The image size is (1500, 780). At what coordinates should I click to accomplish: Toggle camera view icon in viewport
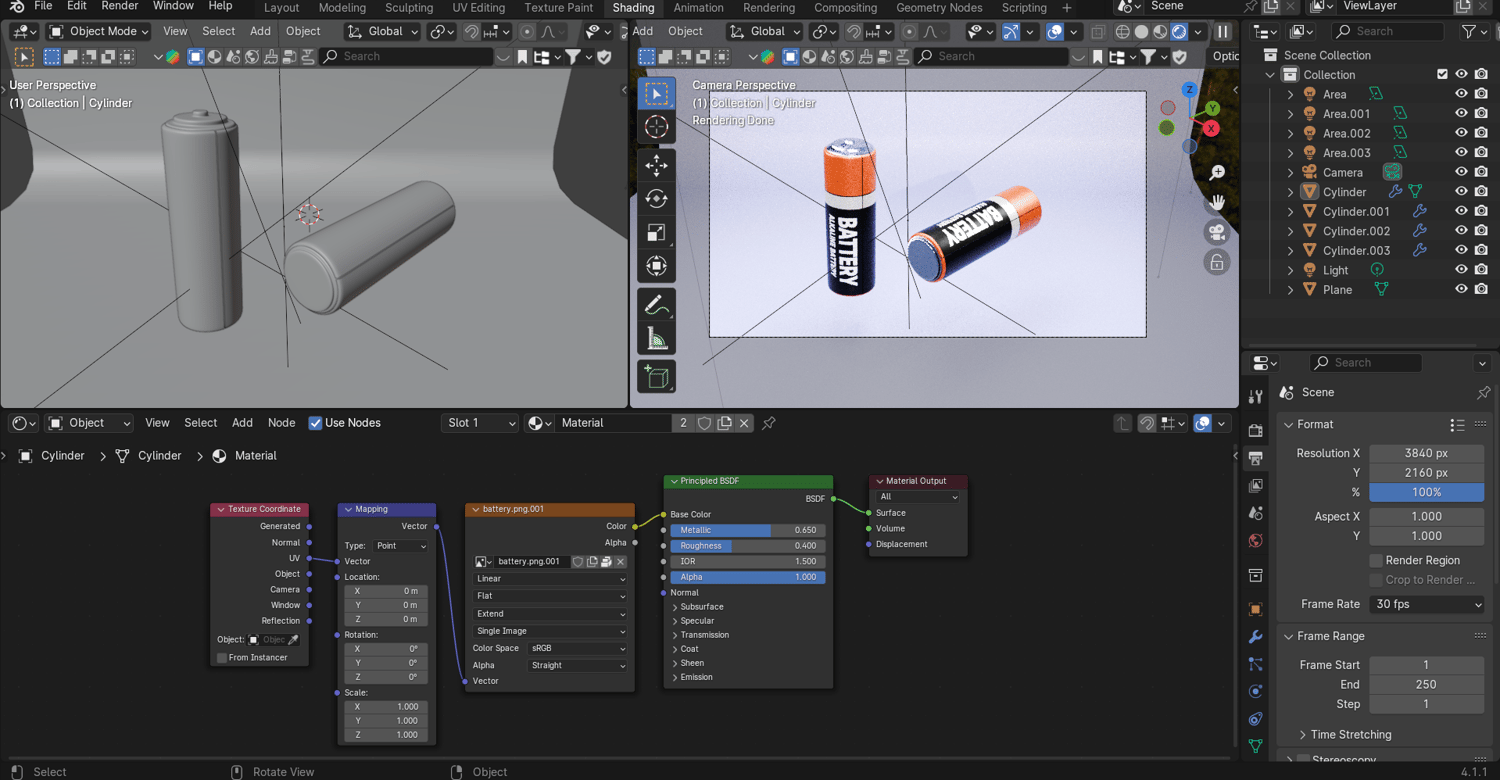point(1216,232)
